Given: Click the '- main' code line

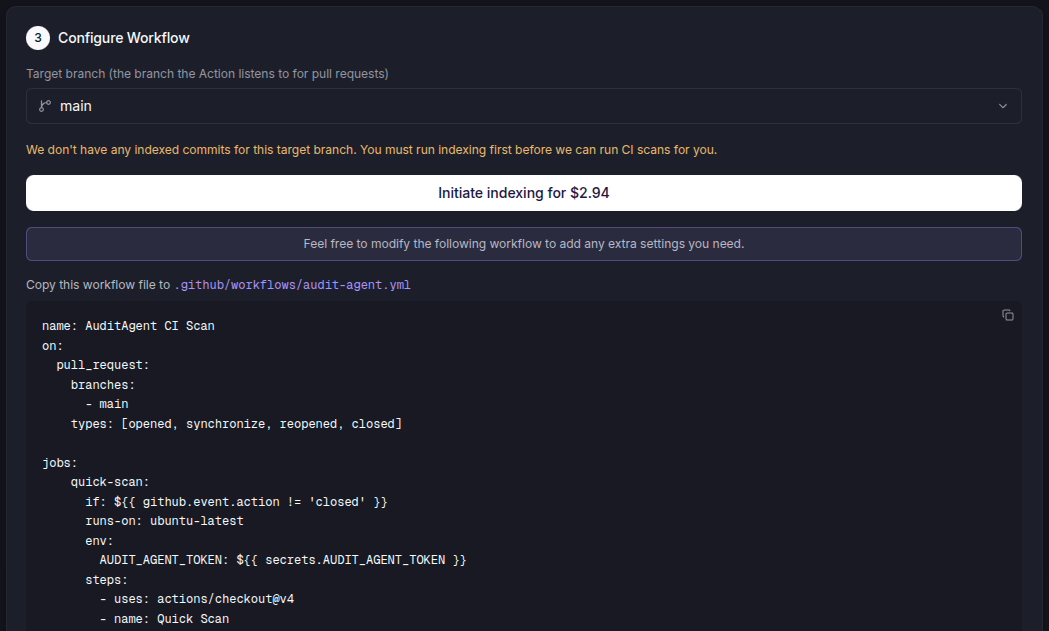Looking at the screenshot, I should (x=107, y=404).
